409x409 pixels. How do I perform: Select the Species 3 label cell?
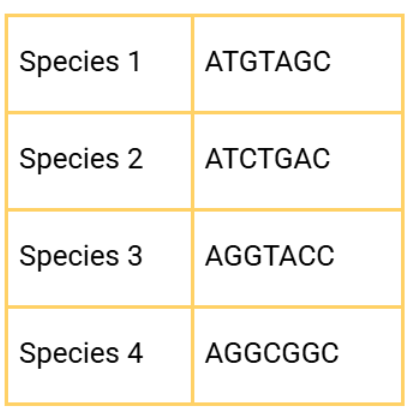[99, 258]
